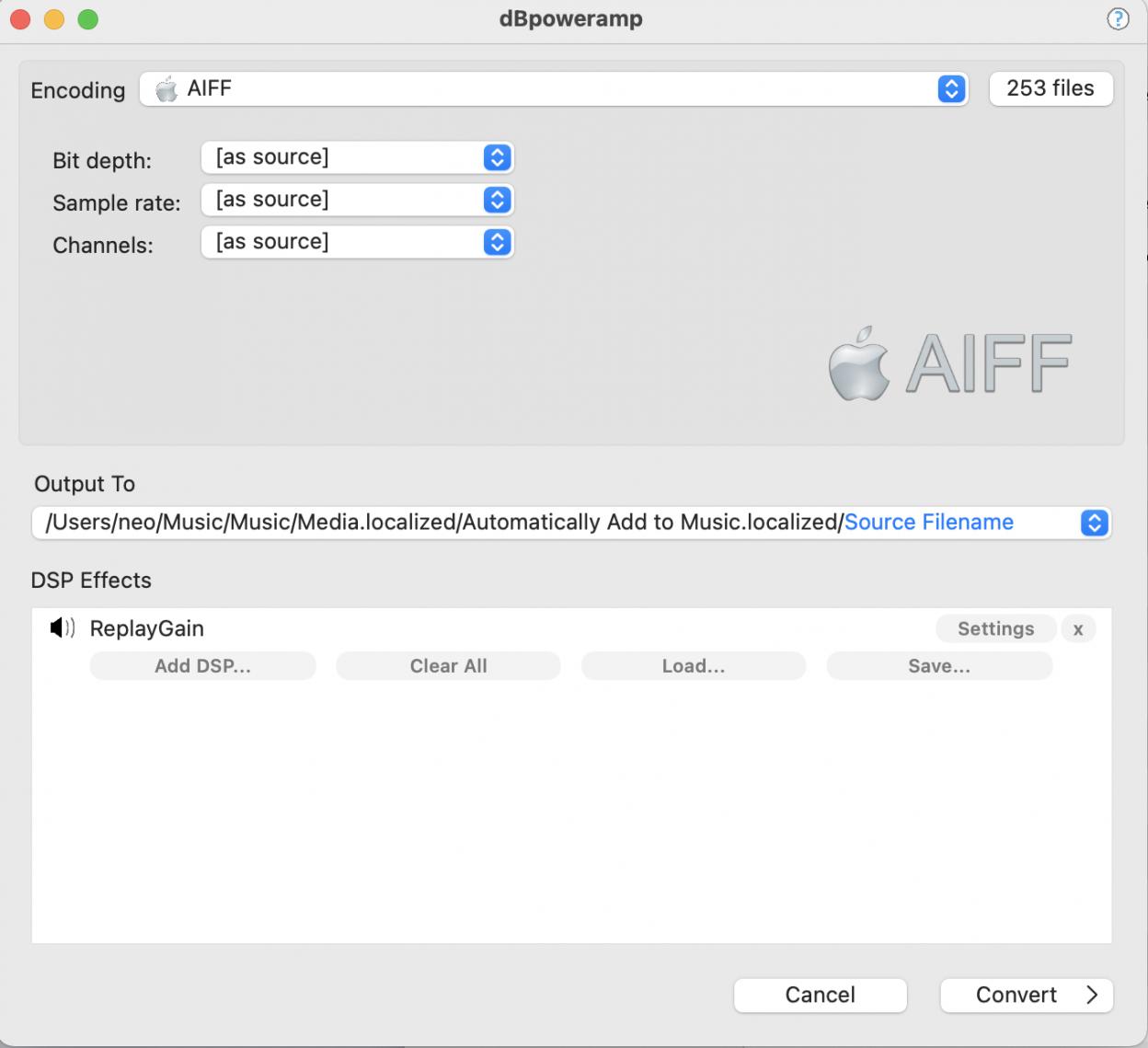Viewport: 1148px width, 1048px height.
Task: Click the Apple icon in Encoding field
Action: [166, 89]
